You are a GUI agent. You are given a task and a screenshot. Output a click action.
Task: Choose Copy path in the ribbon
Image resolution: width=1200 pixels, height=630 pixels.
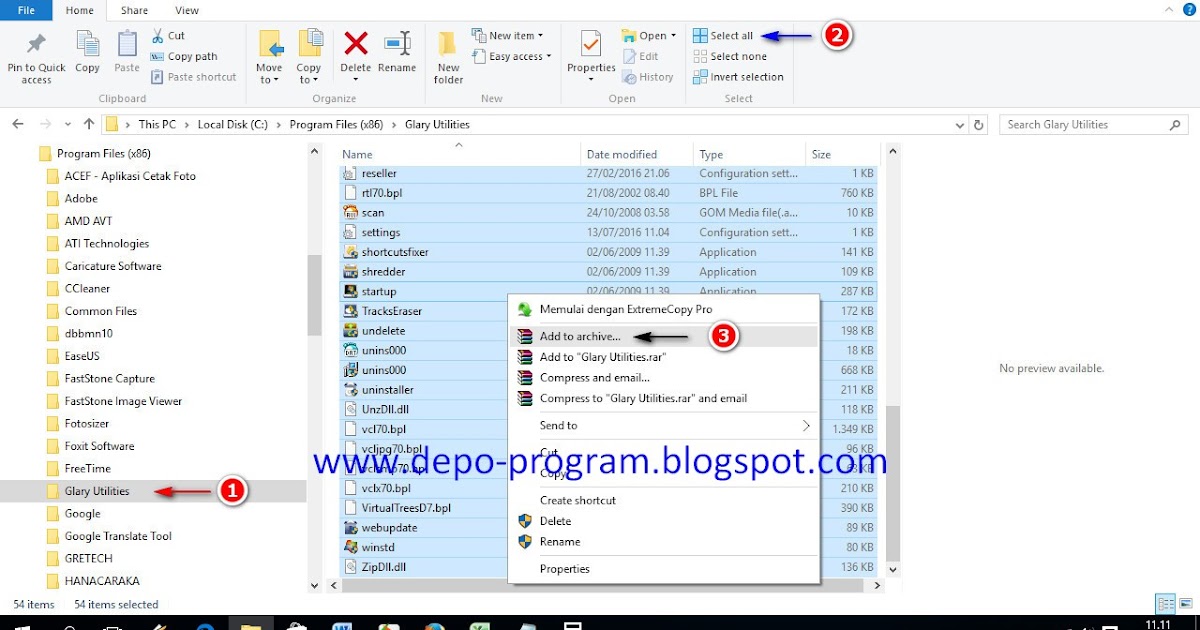[184, 56]
